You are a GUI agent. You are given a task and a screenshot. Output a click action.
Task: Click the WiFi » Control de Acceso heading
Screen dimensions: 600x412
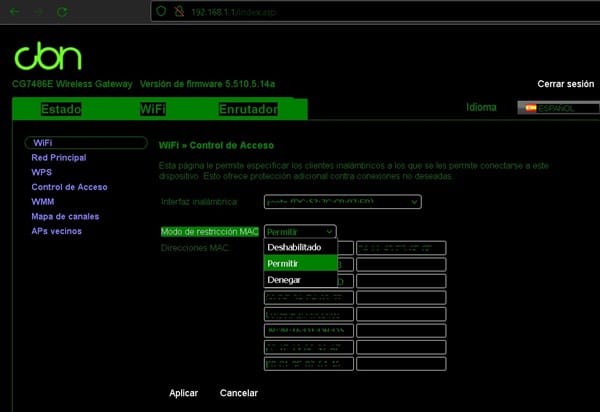[216, 145]
